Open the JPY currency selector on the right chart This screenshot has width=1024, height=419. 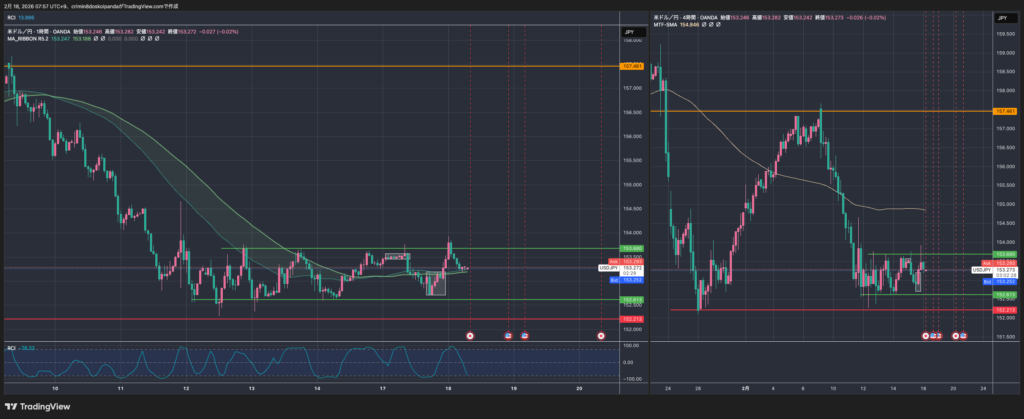(x=1002, y=17)
